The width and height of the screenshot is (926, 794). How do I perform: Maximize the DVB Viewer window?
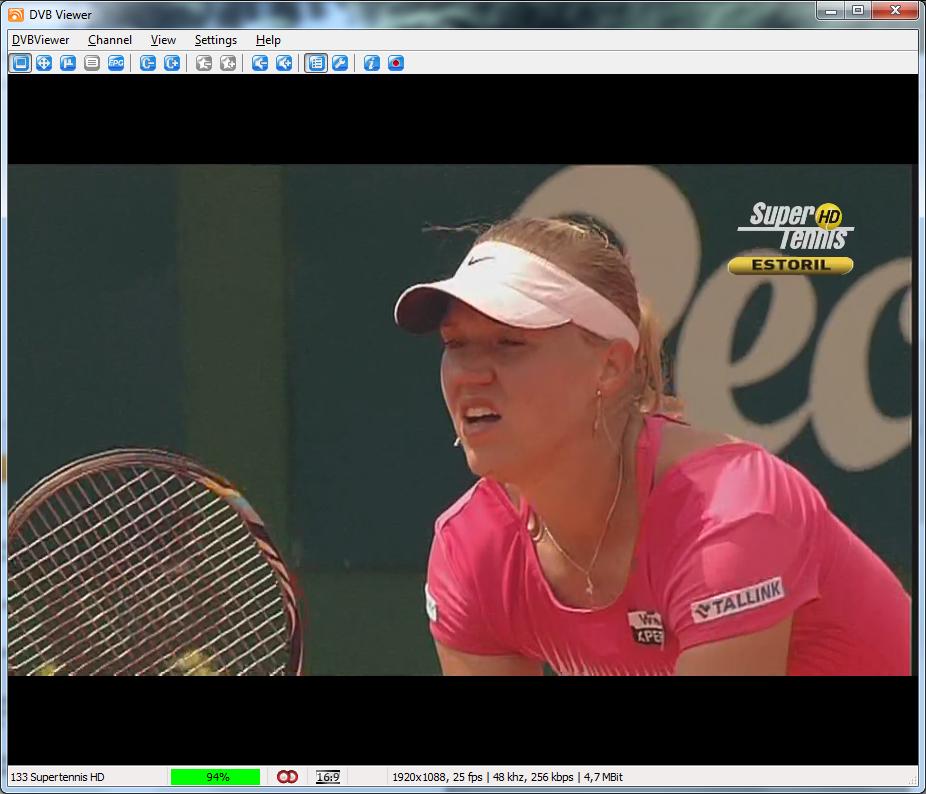pos(858,11)
